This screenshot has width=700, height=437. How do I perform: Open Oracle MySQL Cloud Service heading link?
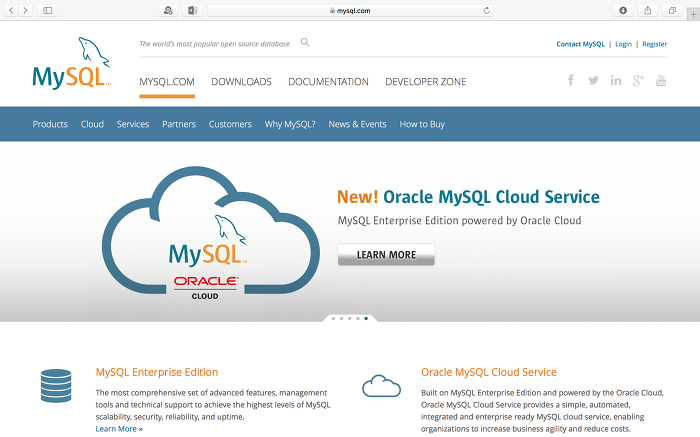tap(489, 372)
